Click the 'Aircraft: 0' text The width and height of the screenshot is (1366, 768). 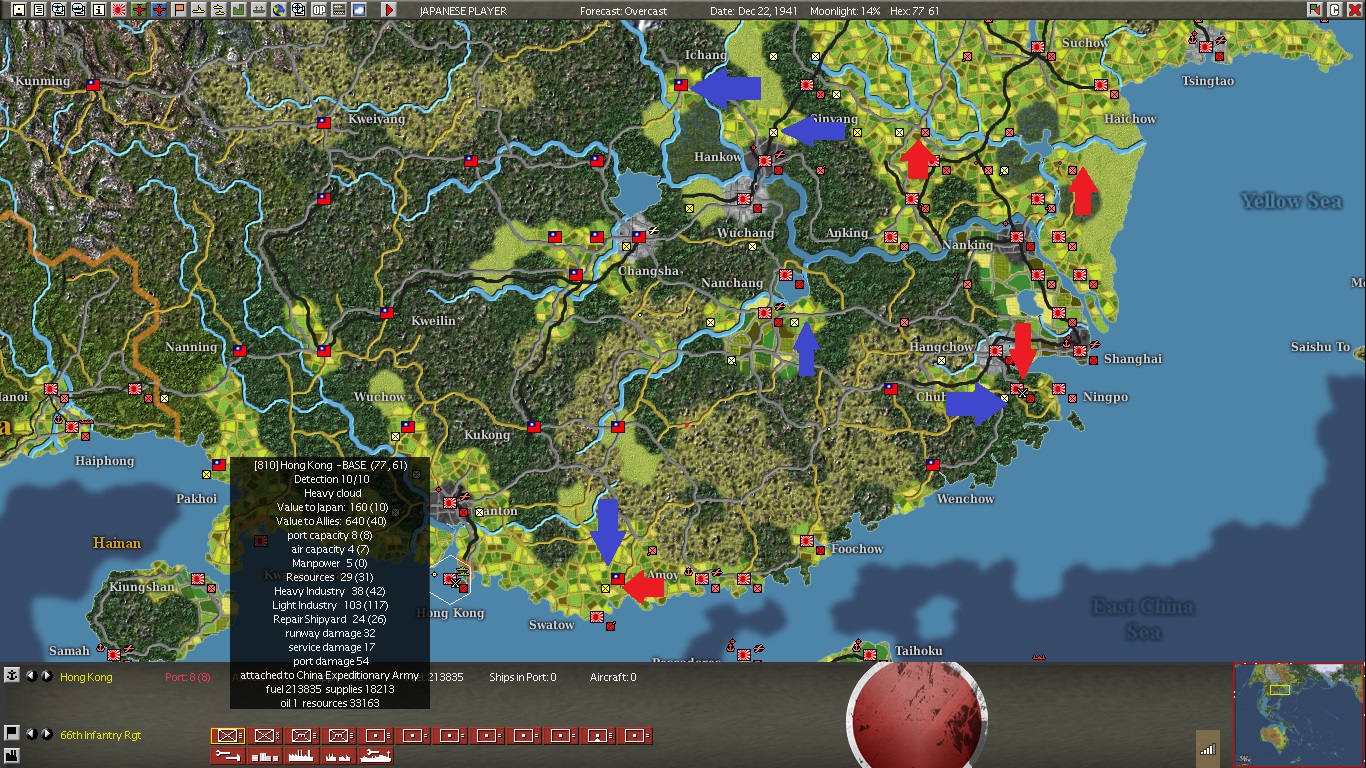click(x=613, y=677)
